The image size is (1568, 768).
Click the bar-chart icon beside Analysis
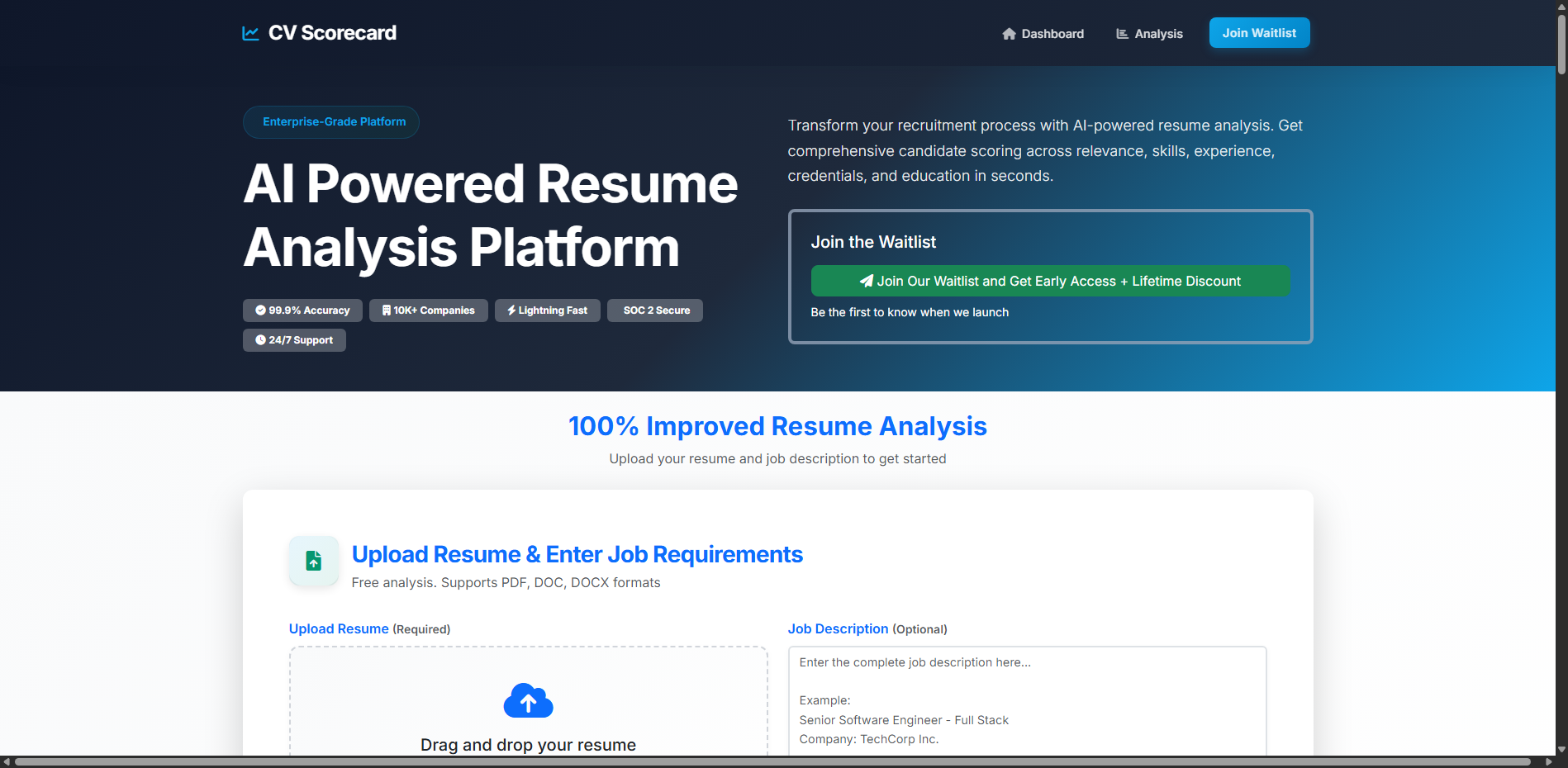tap(1122, 34)
